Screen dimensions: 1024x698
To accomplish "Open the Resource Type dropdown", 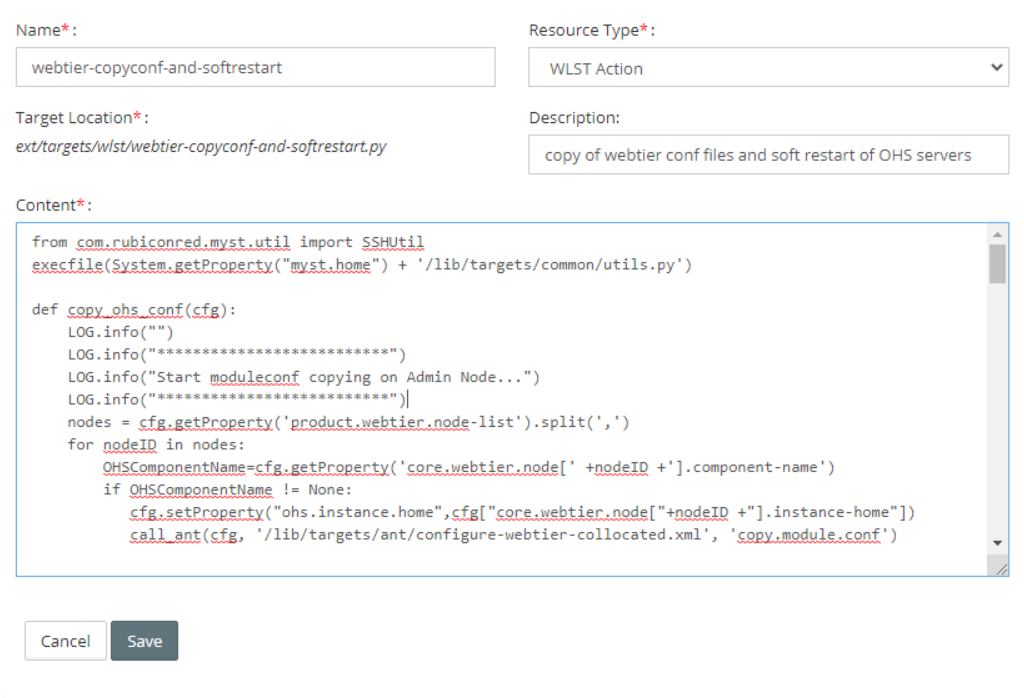I will click(768, 67).
